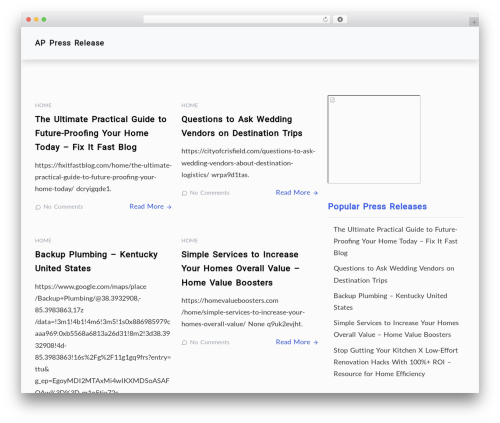Click comment bubble icon under Future-Proofing article
Screen dimensions: 500x423
[x=38, y=207]
